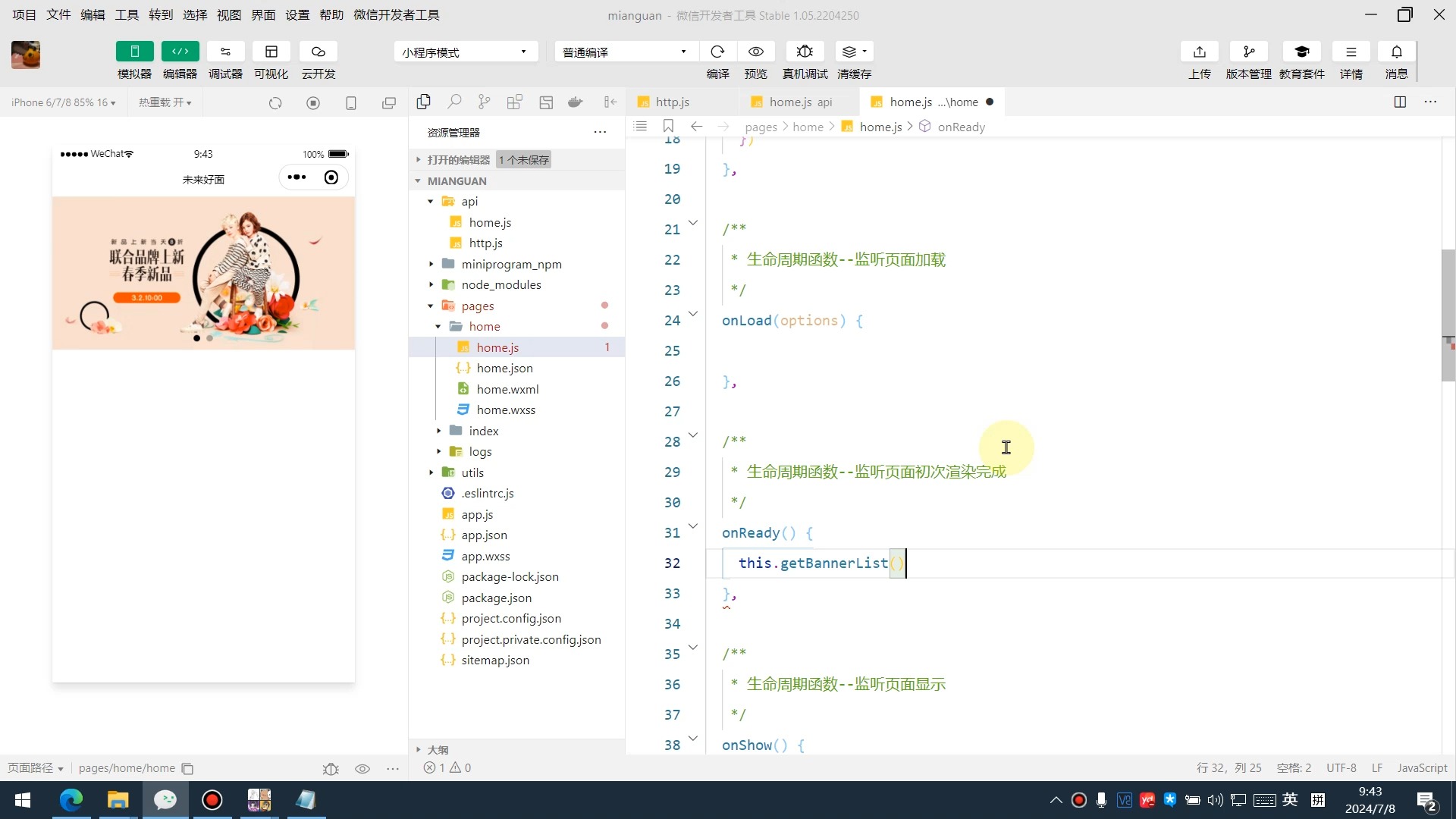Expand the miniprogram_npm folder
The image size is (1456, 819).
(x=511, y=264)
